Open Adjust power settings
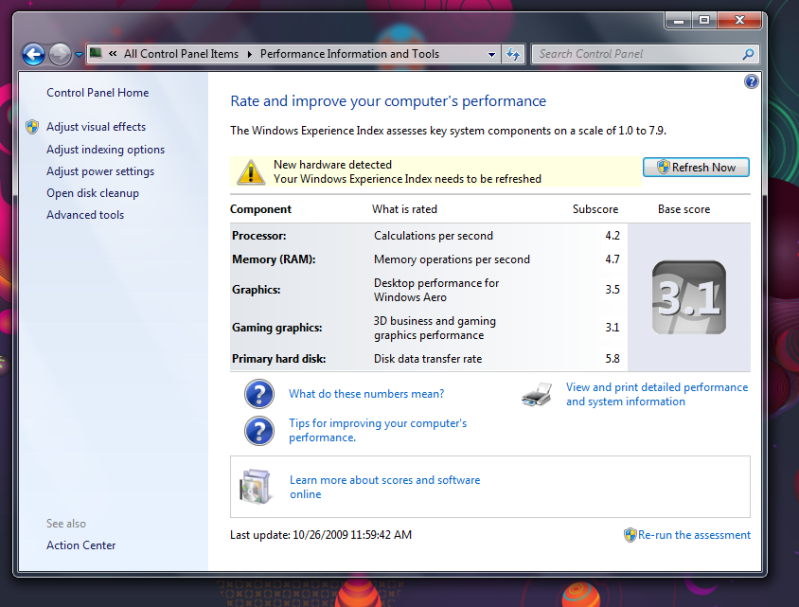Viewport: 799px width, 607px height. coord(100,171)
